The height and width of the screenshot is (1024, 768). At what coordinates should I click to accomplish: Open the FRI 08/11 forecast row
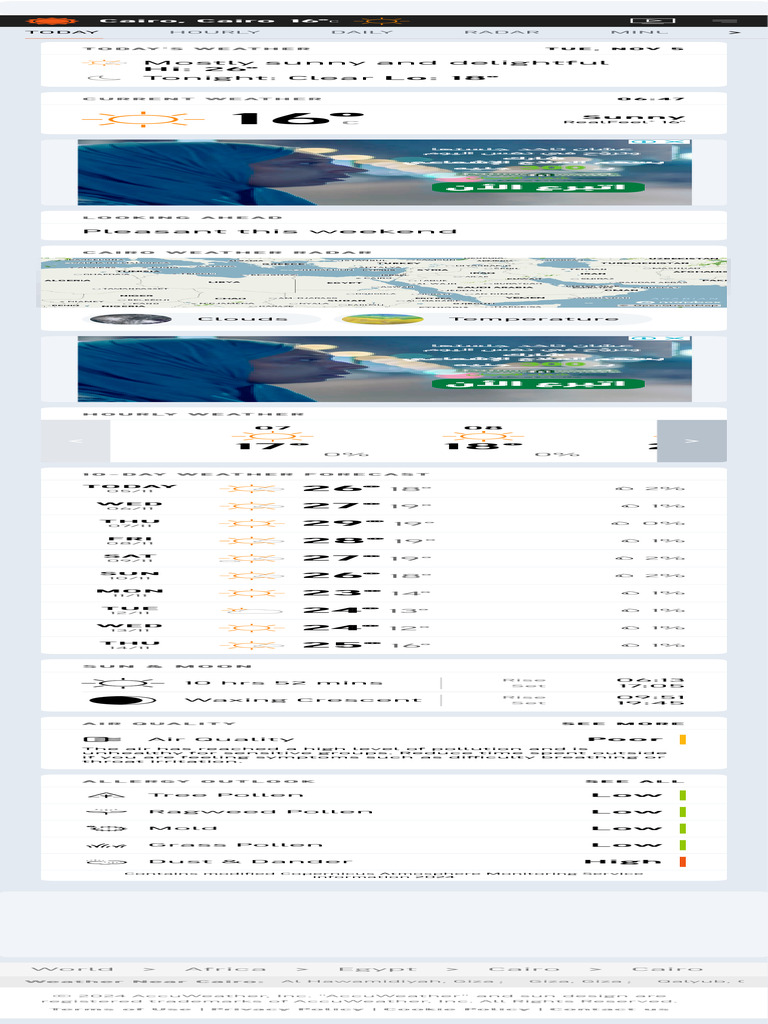383,541
